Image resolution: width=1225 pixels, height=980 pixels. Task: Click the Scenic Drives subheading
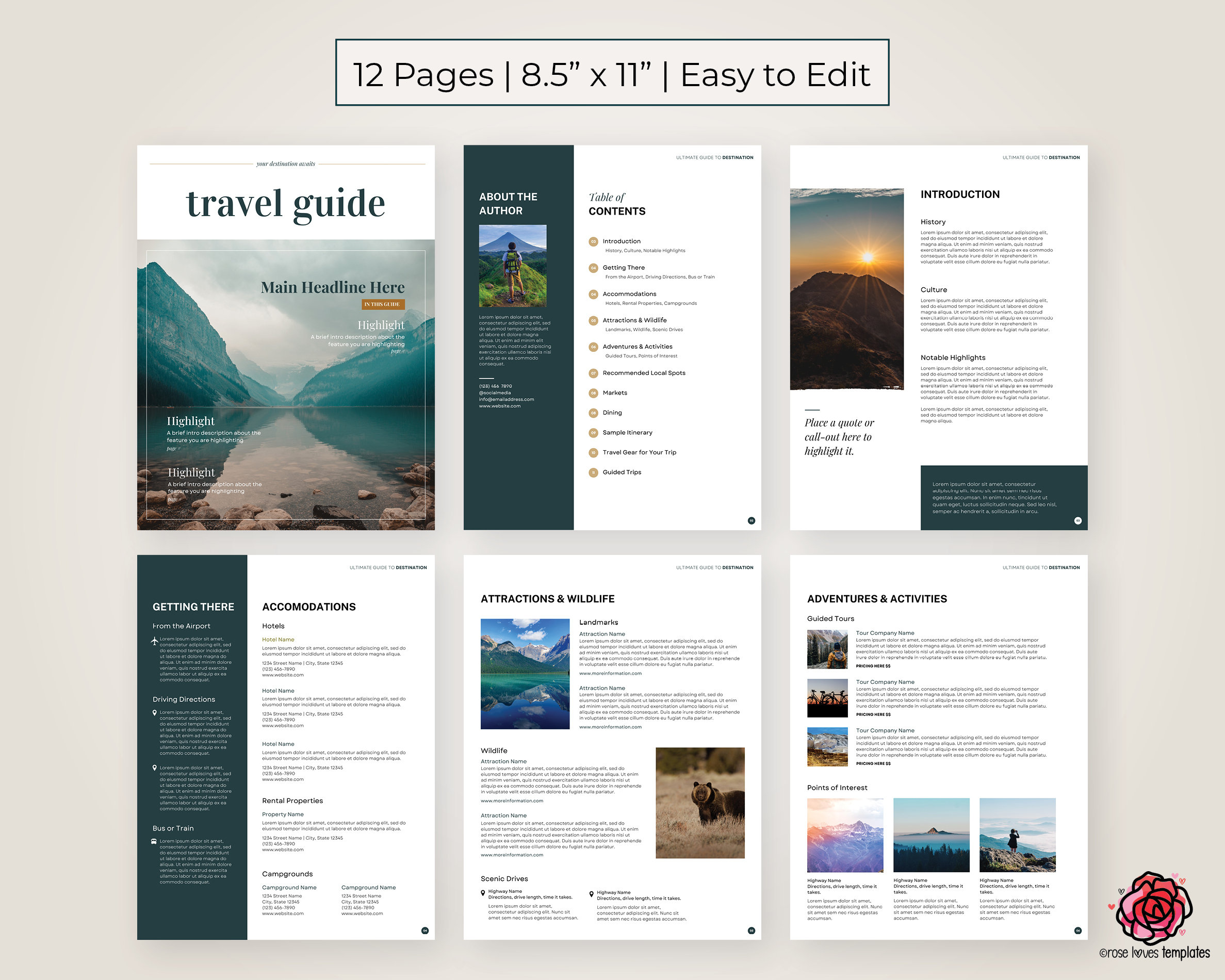[x=504, y=878]
